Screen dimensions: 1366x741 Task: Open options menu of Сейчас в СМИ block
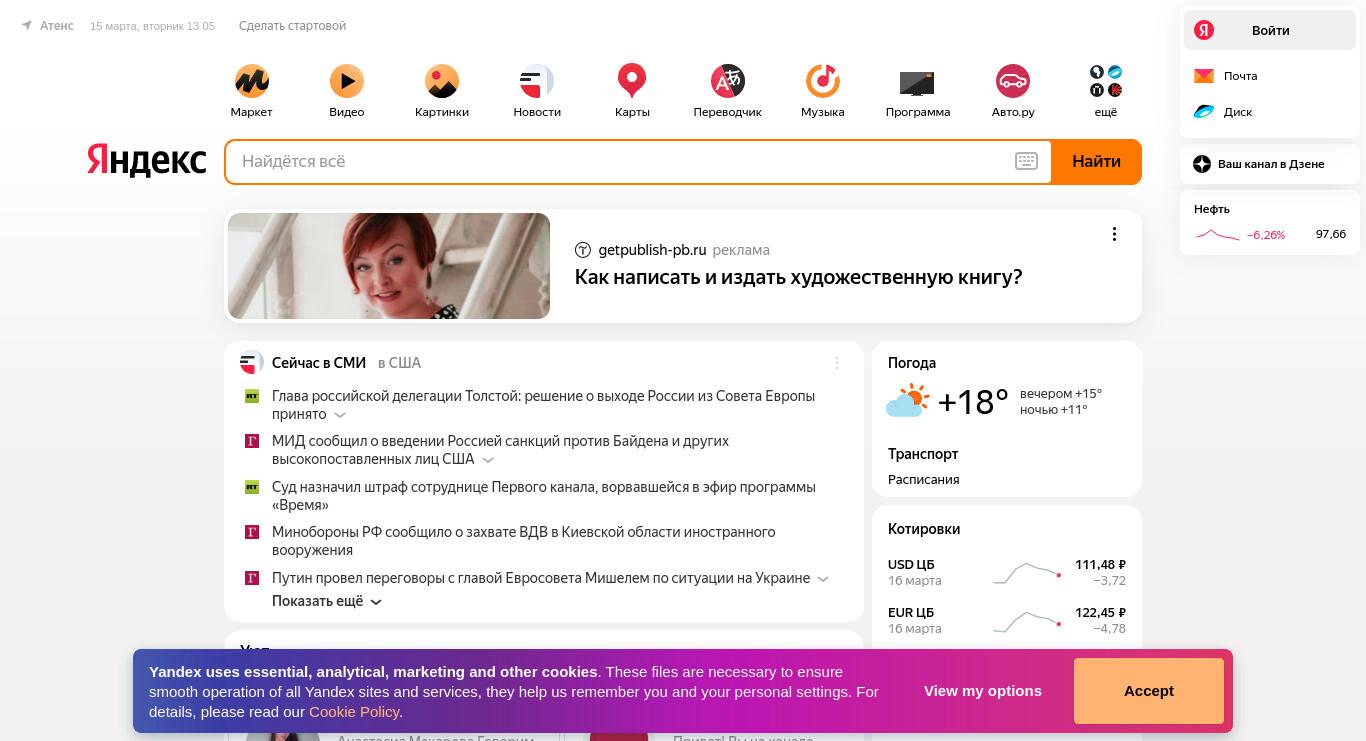click(837, 363)
